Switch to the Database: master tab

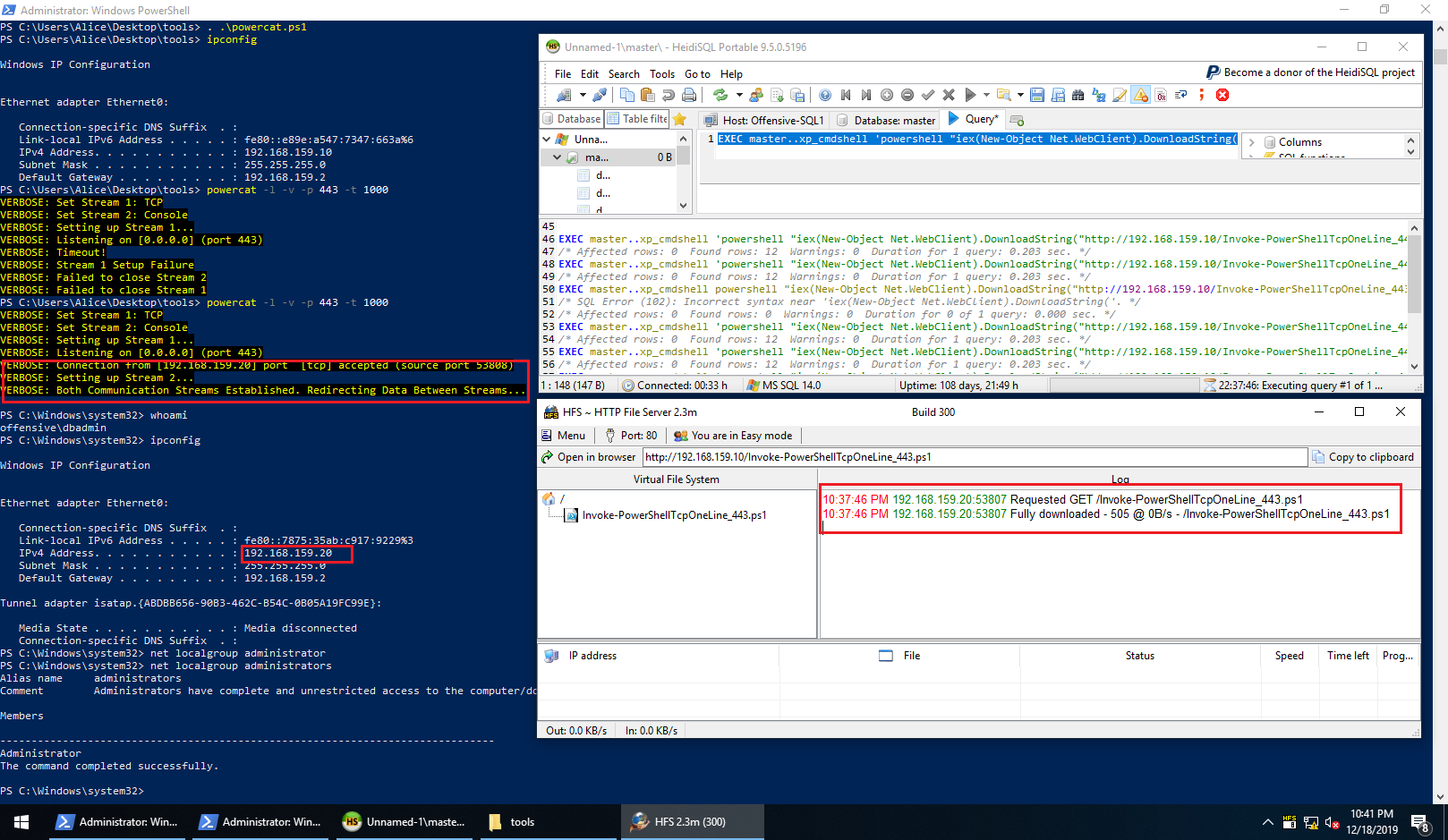(x=886, y=120)
